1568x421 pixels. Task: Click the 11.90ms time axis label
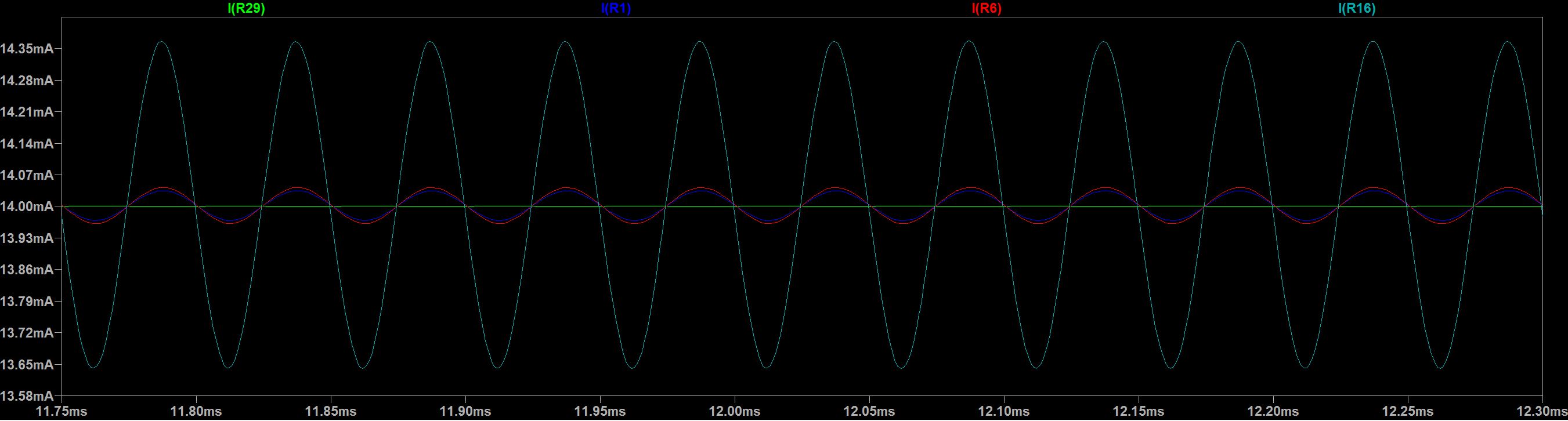465,411
